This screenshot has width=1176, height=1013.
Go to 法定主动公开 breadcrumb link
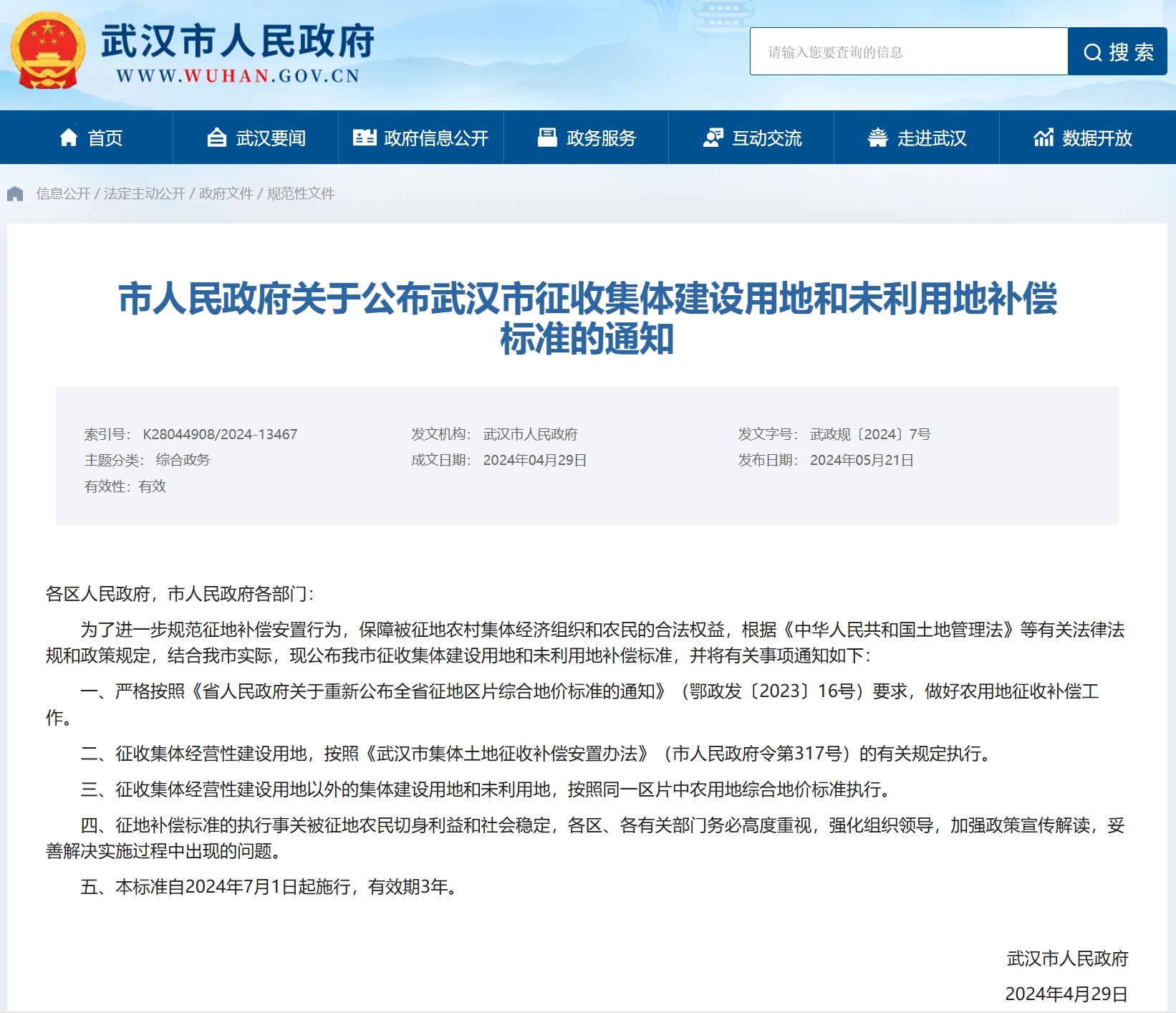pyautogui.click(x=145, y=193)
